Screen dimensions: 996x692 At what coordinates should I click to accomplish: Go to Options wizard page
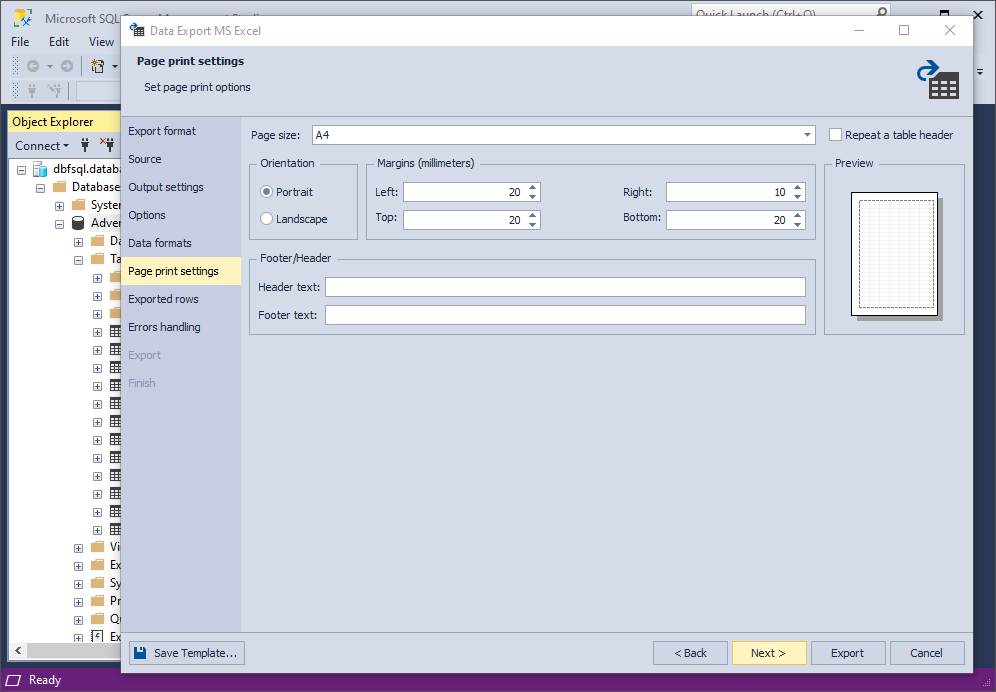pyautogui.click(x=181, y=215)
